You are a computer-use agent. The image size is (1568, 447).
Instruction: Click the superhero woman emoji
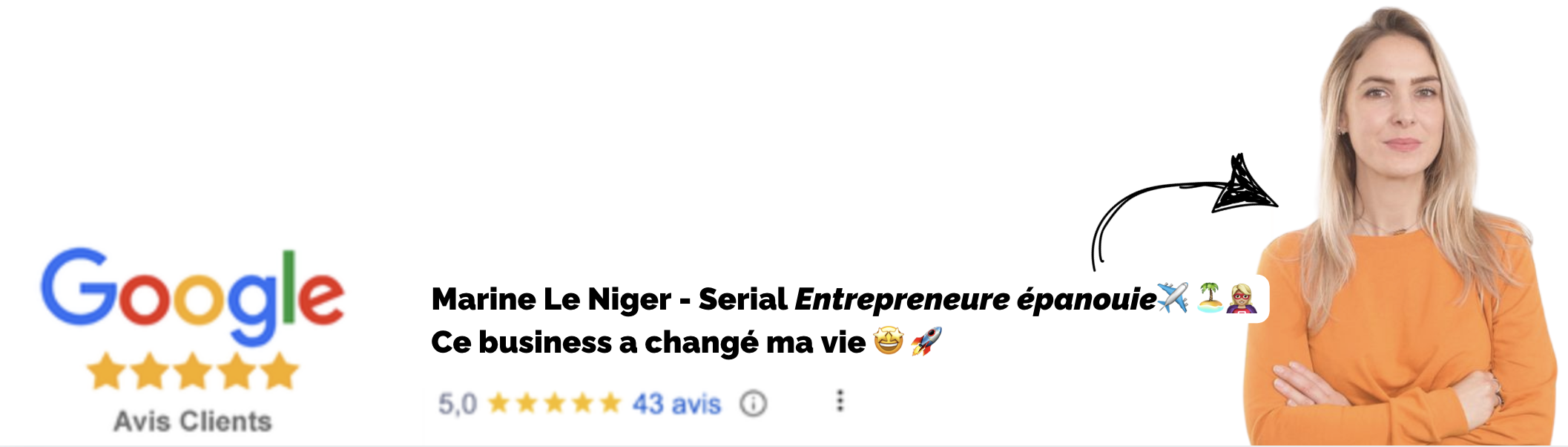(1241, 298)
